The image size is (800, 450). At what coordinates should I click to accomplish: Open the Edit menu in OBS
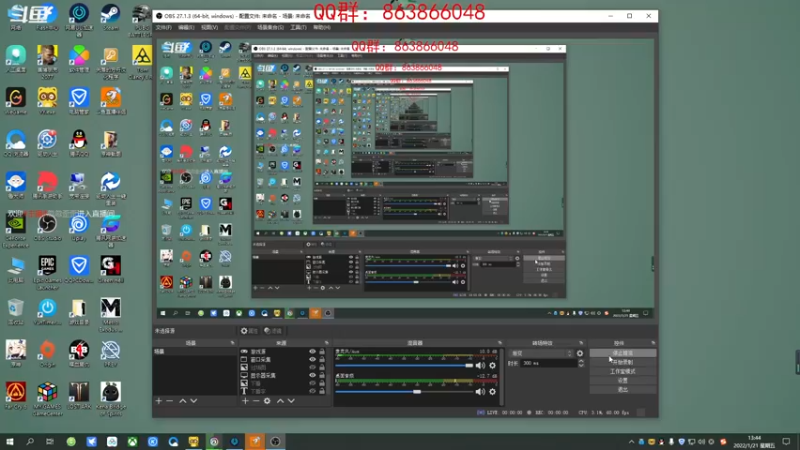(x=186, y=28)
